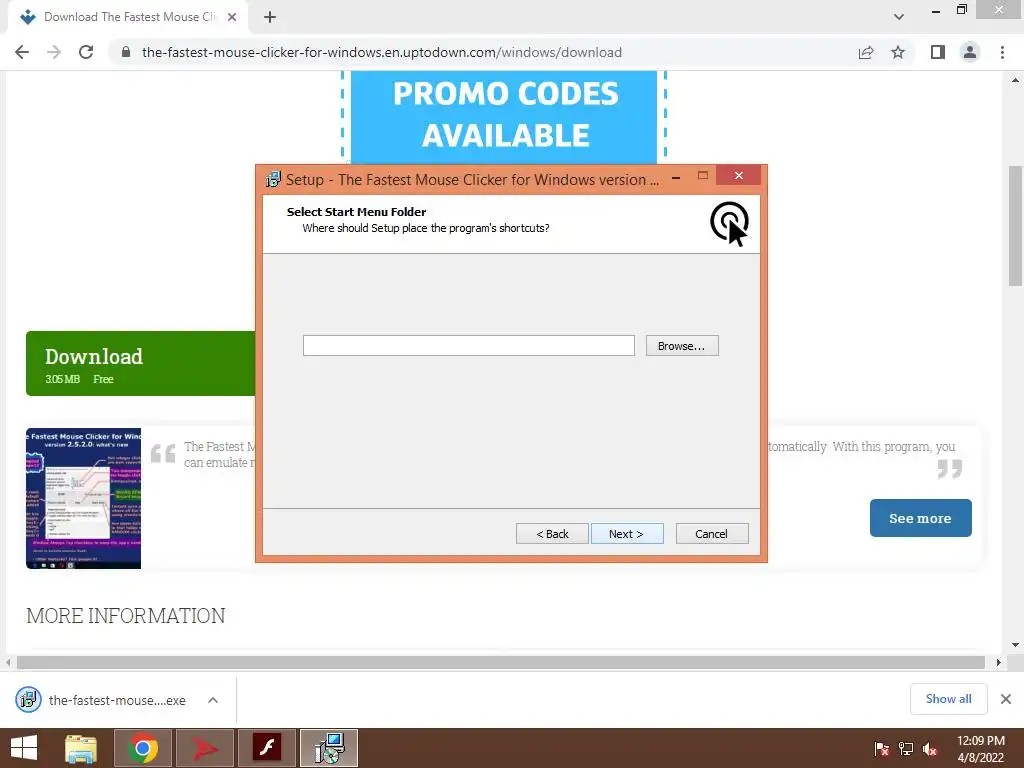1024x768 pixels.
Task: Click the Select Start Menu Folder heading
Action: 356,212
